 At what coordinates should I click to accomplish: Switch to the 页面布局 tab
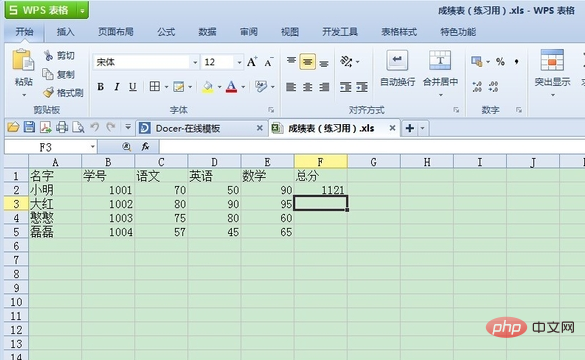(x=116, y=32)
